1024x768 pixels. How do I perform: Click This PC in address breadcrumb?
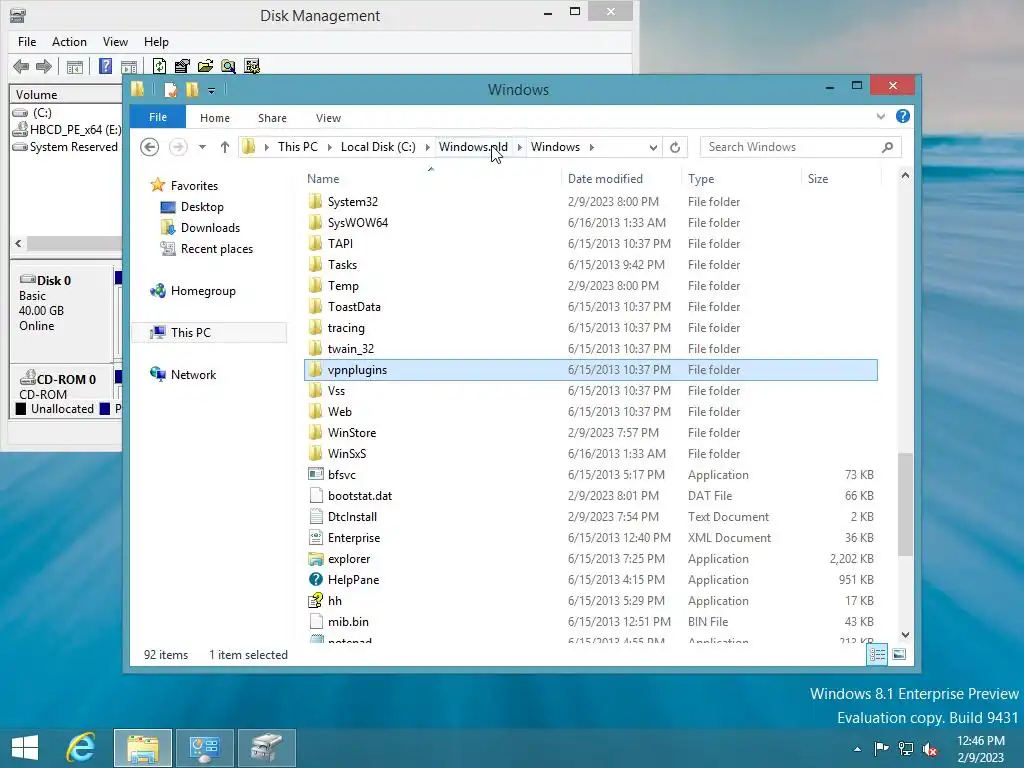298,147
